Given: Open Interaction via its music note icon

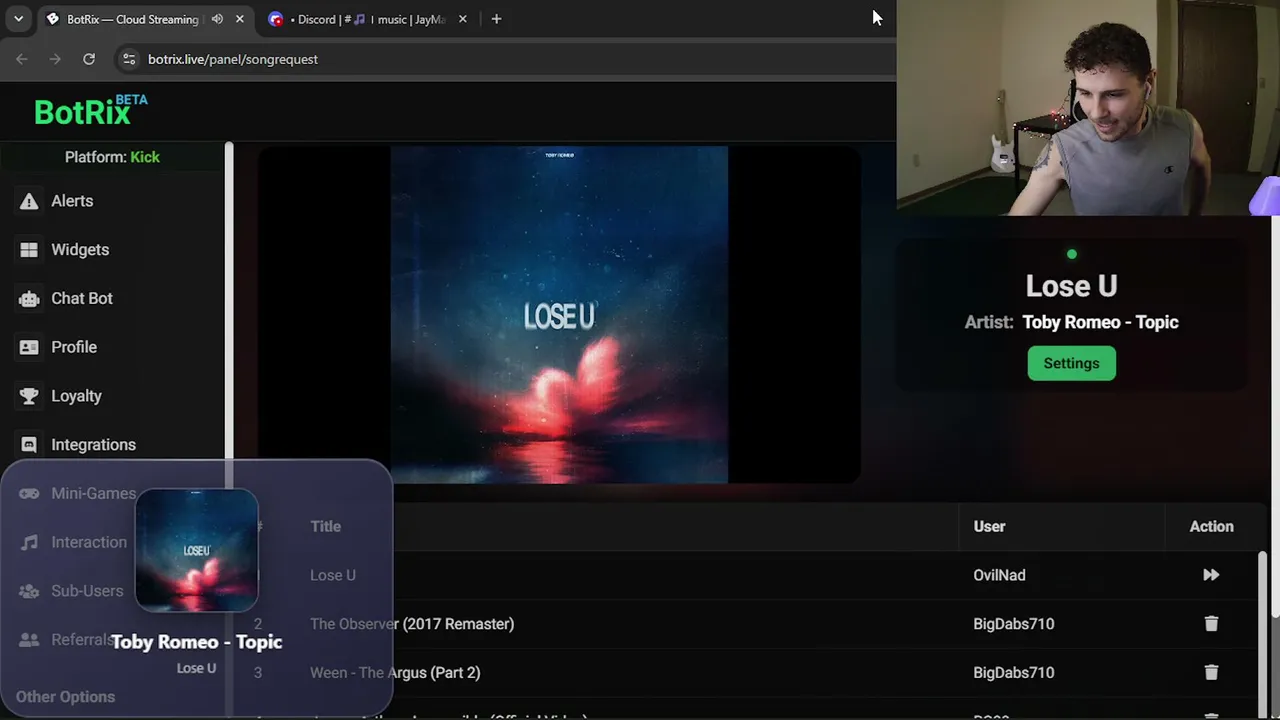Looking at the screenshot, I should [x=29, y=542].
